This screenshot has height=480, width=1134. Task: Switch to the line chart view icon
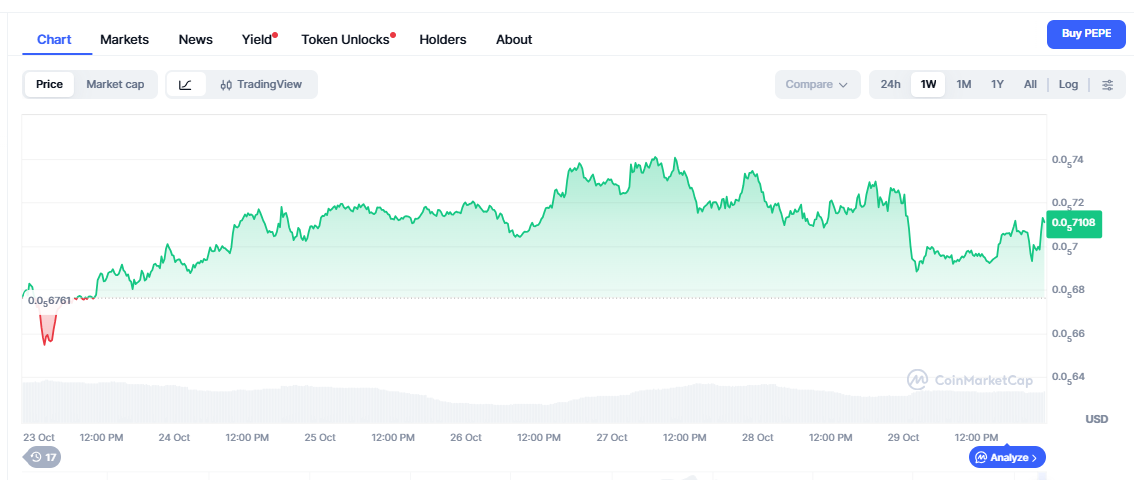pos(185,85)
